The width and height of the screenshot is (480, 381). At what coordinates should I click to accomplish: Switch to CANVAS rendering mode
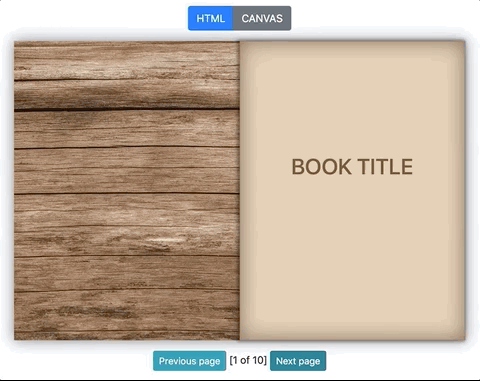[262, 18]
